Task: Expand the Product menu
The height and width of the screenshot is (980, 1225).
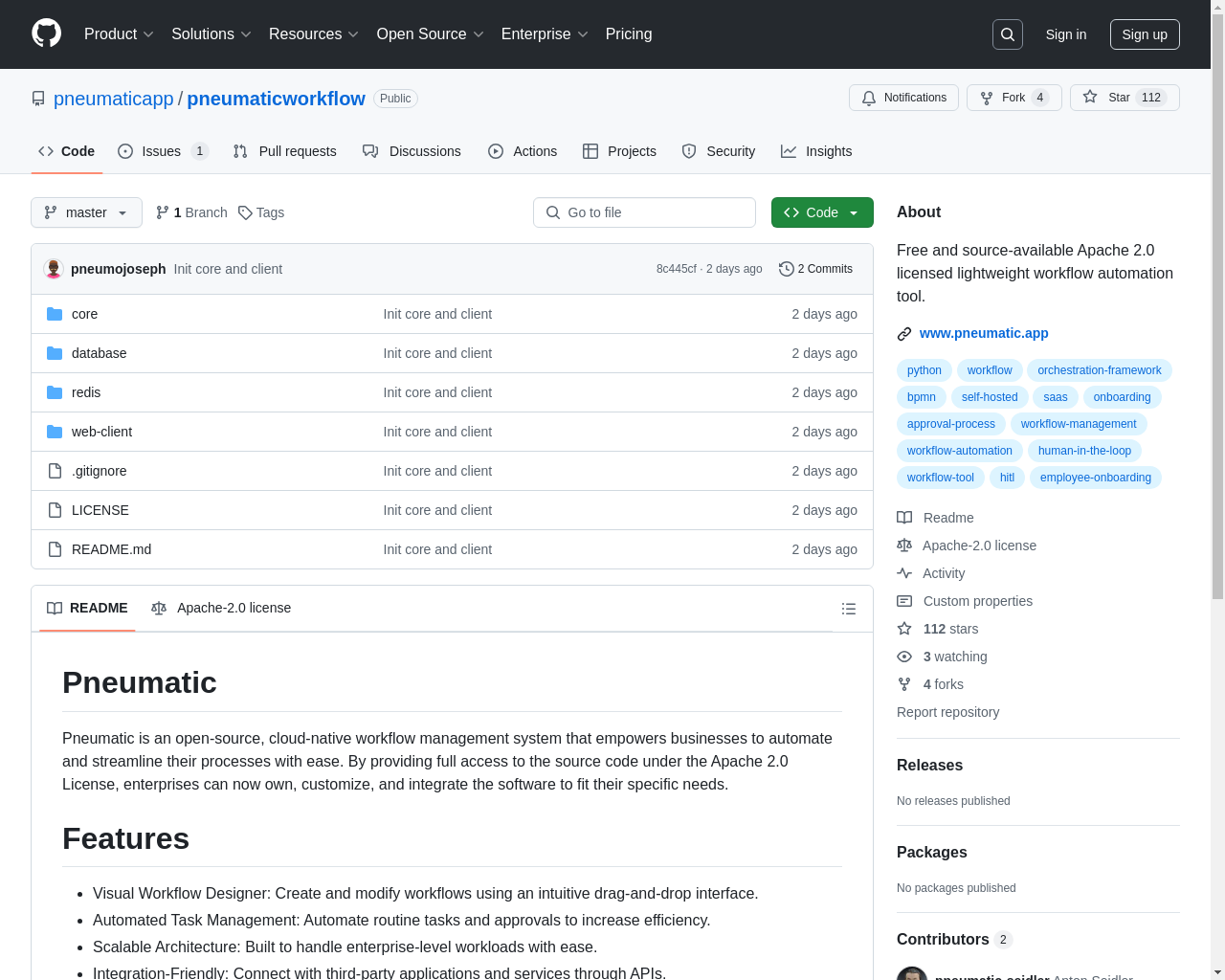Action: pos(119,34)
